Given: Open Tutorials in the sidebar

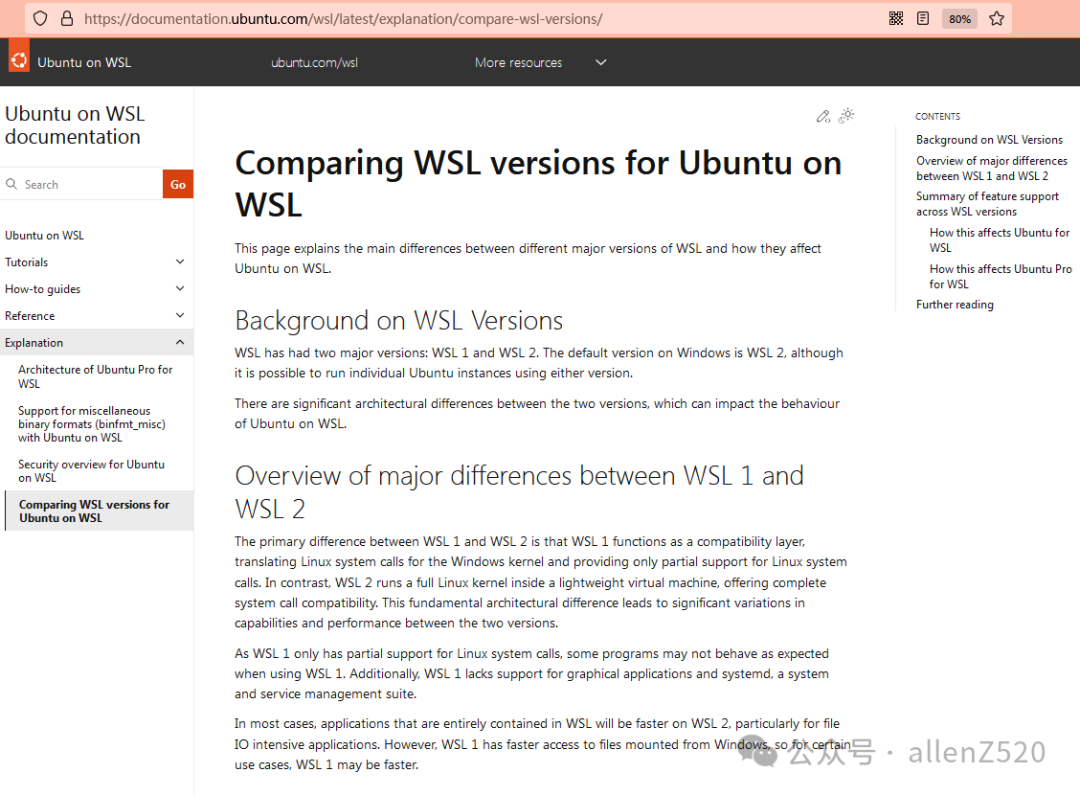Looking at the screenshot, I should (26, 262).
